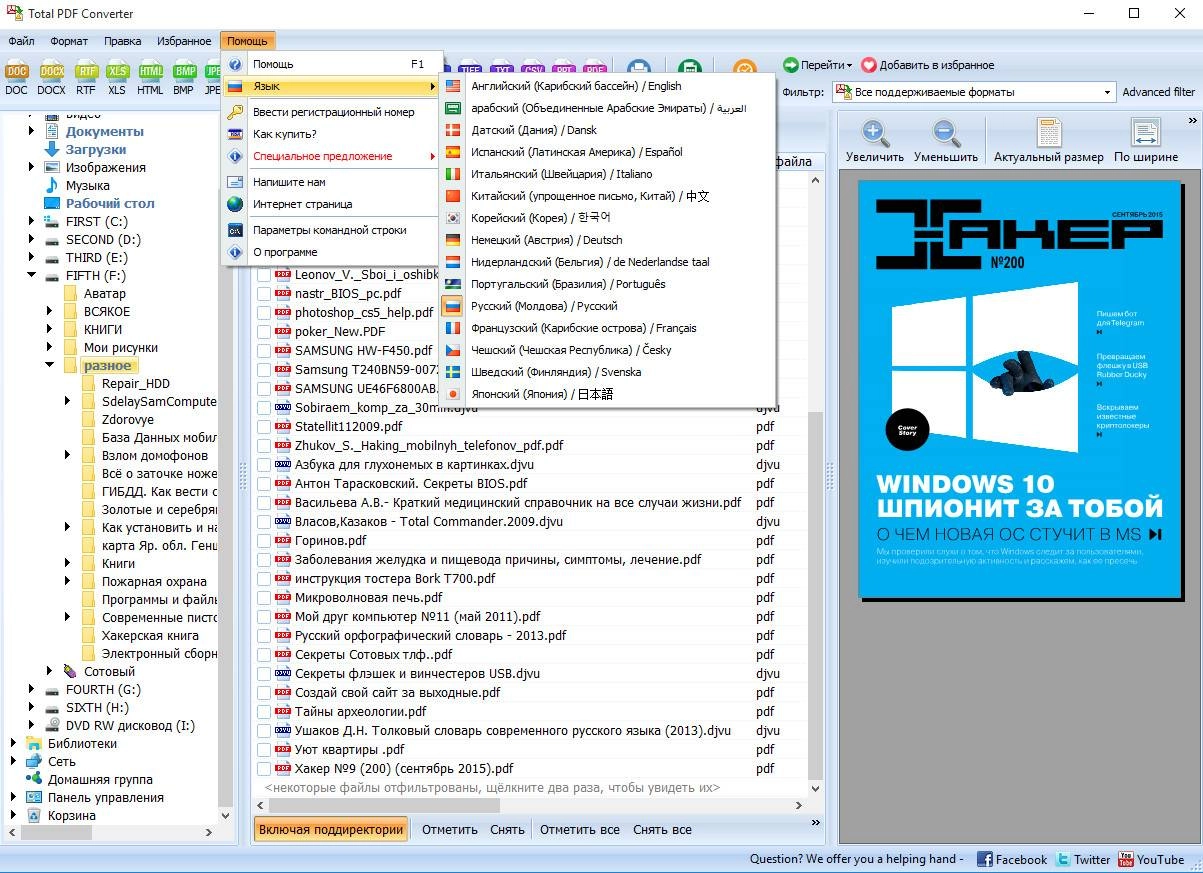Select DVD RW дисковод (I:) drive
1203x873 pixels.
click(x=130, y=725)
